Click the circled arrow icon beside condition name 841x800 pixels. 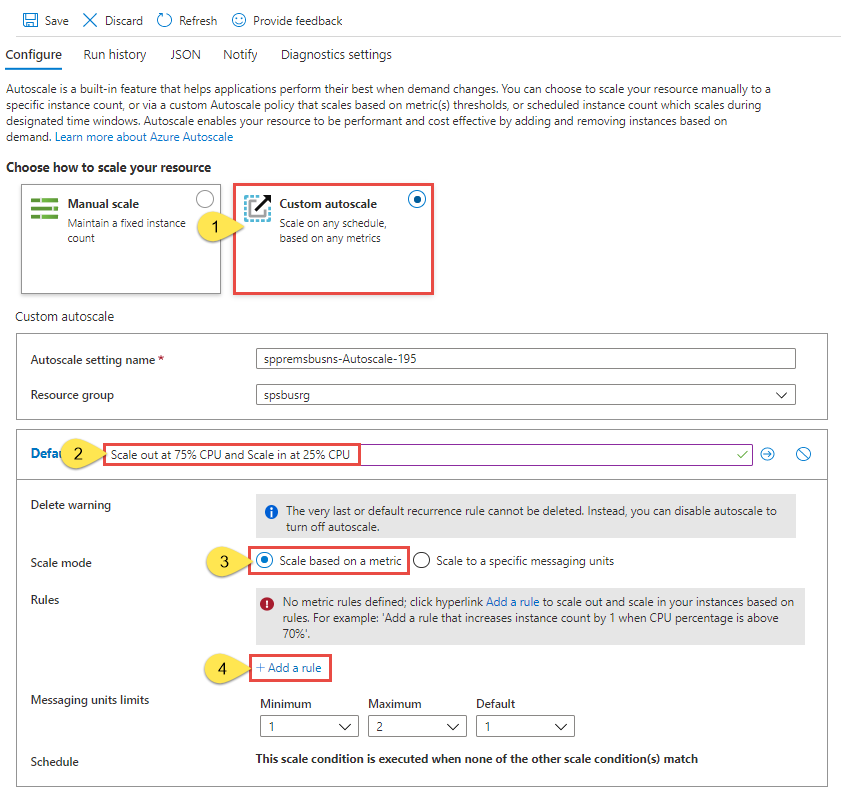(x=768, y=454)
